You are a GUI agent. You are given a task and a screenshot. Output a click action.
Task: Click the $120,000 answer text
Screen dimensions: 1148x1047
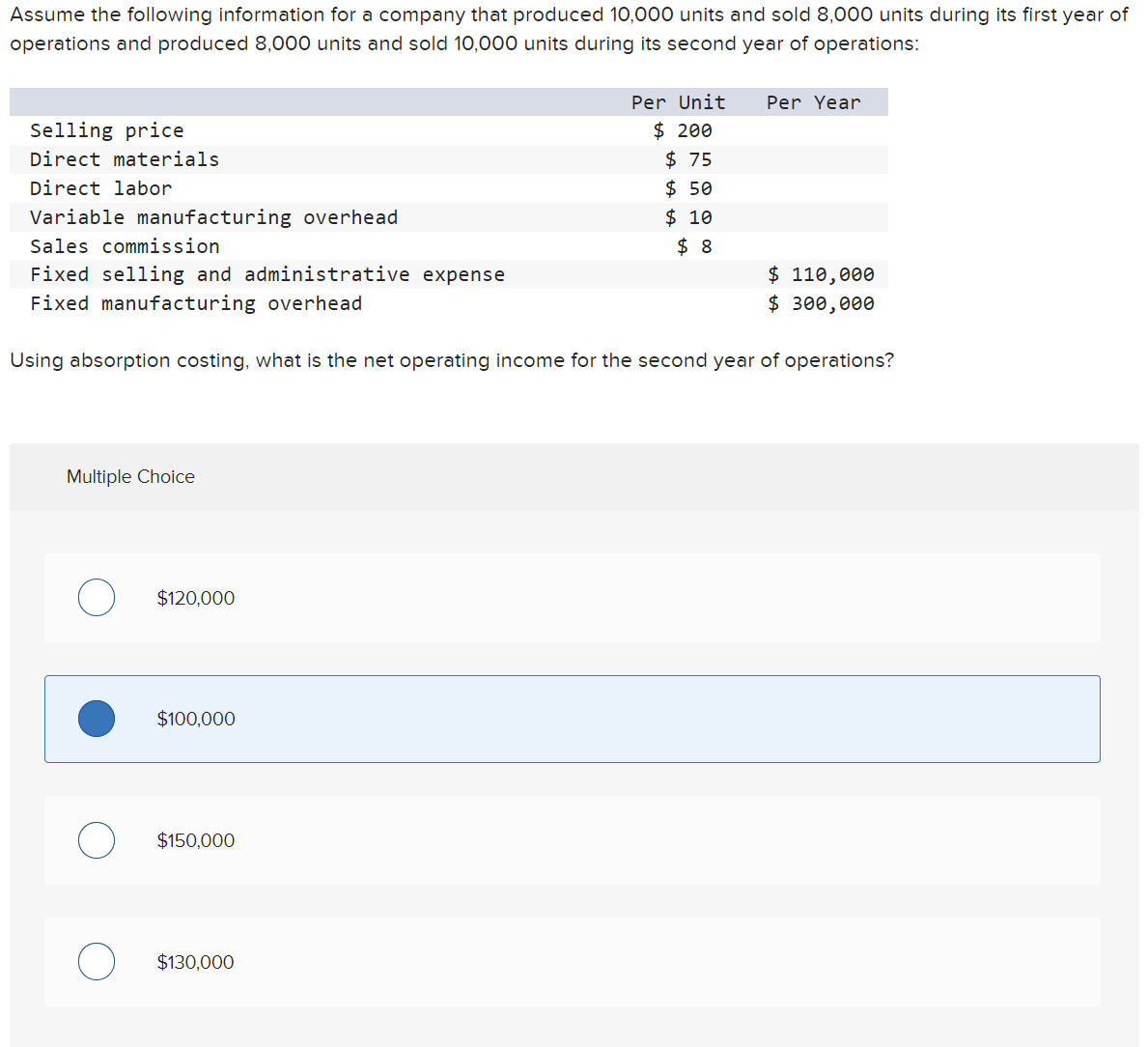(x=195, y=598)
